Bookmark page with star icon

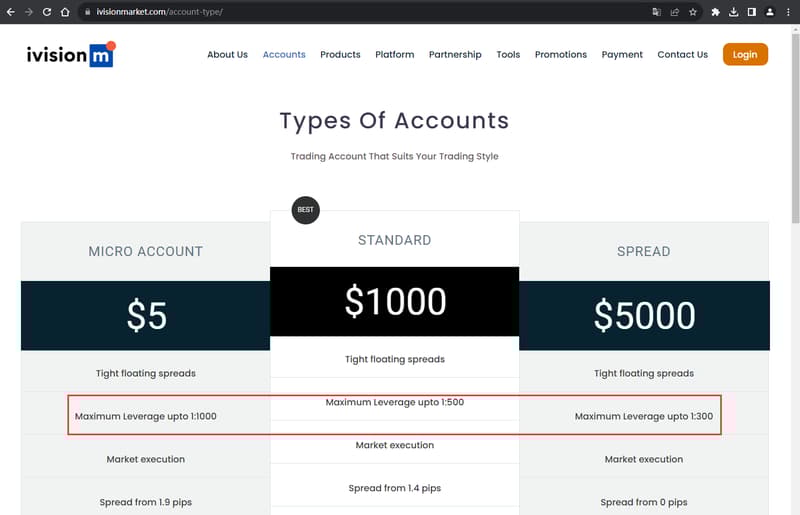pos(692,12)
